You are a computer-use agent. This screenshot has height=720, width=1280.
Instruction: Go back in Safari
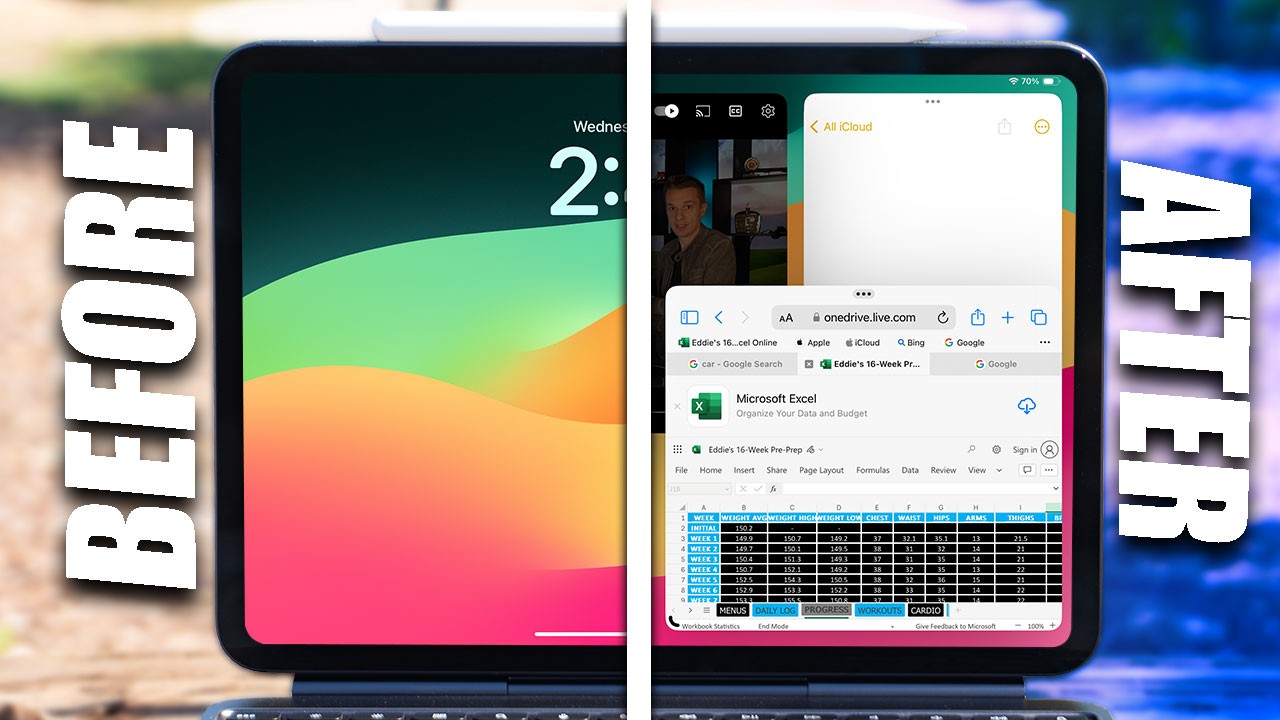(719, 318)
